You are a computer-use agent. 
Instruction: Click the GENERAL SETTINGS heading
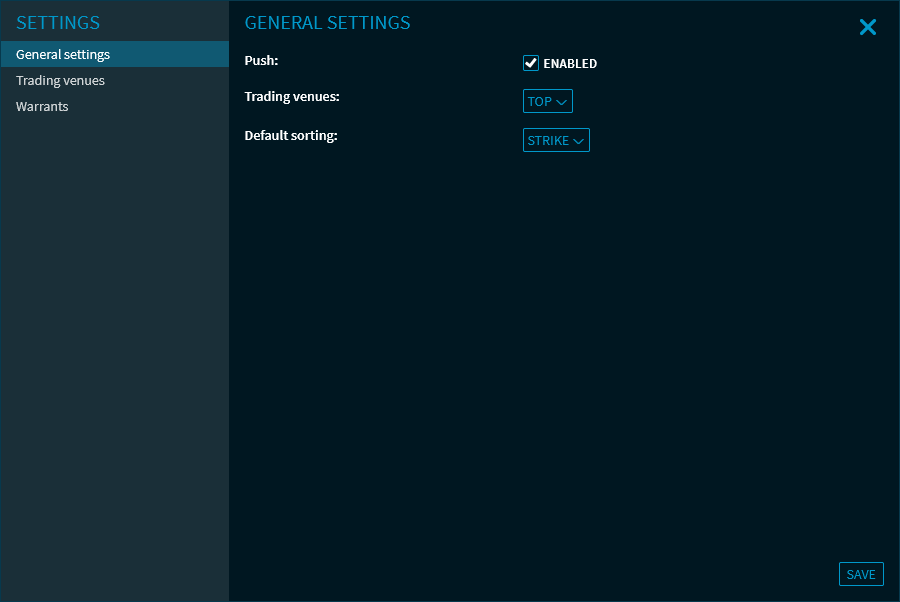[327, 23]
